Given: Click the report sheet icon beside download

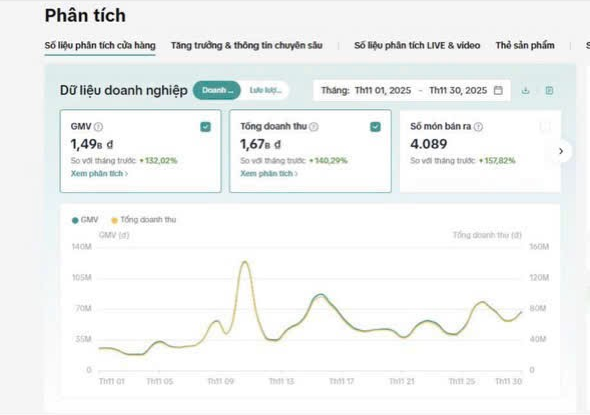Looking at the screenshot, I should pyautogui.click(x=549, y=90).
